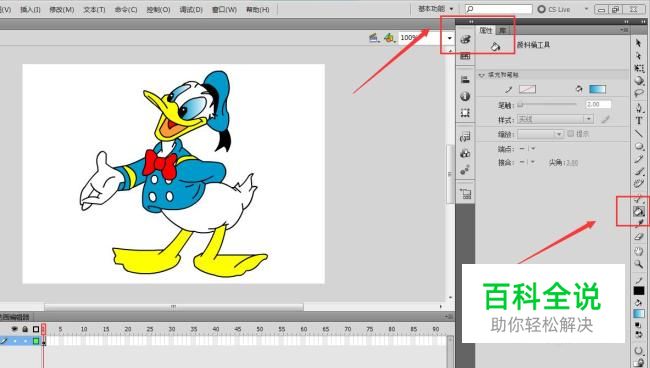This screenshot has width=650, height=368.
Task: Open the 调试(D) menu
Action: [x=191, y=9]
